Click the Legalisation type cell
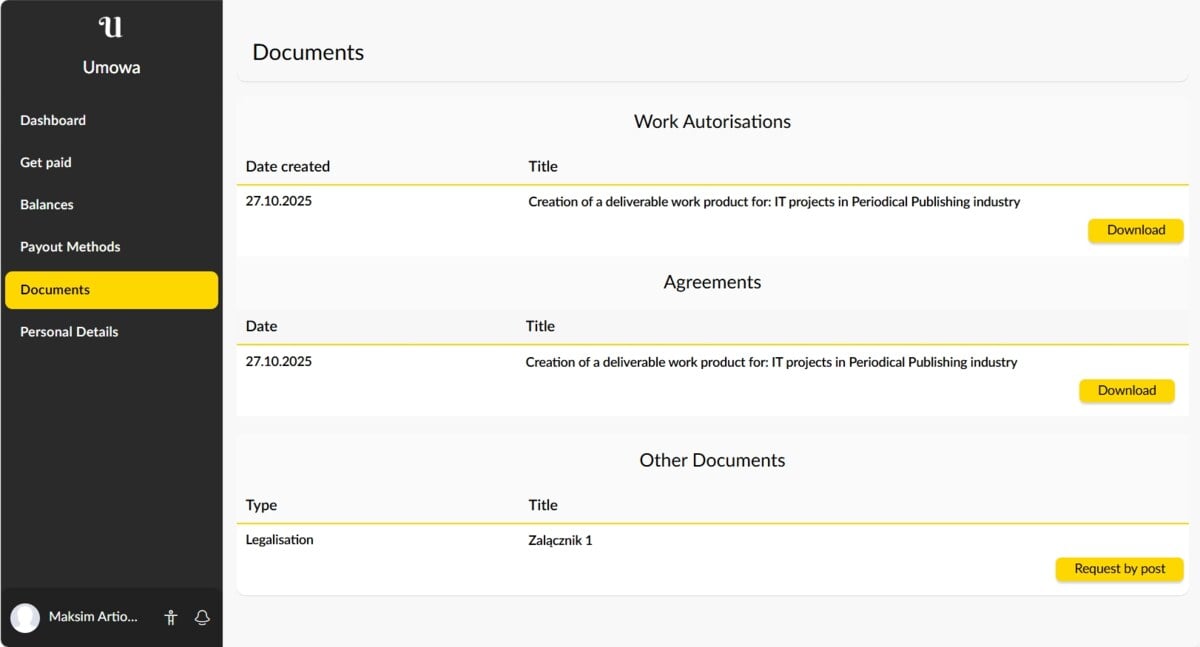Image resolution: width=1200 pixels, height=647 pixels. [x=280, y=540]
